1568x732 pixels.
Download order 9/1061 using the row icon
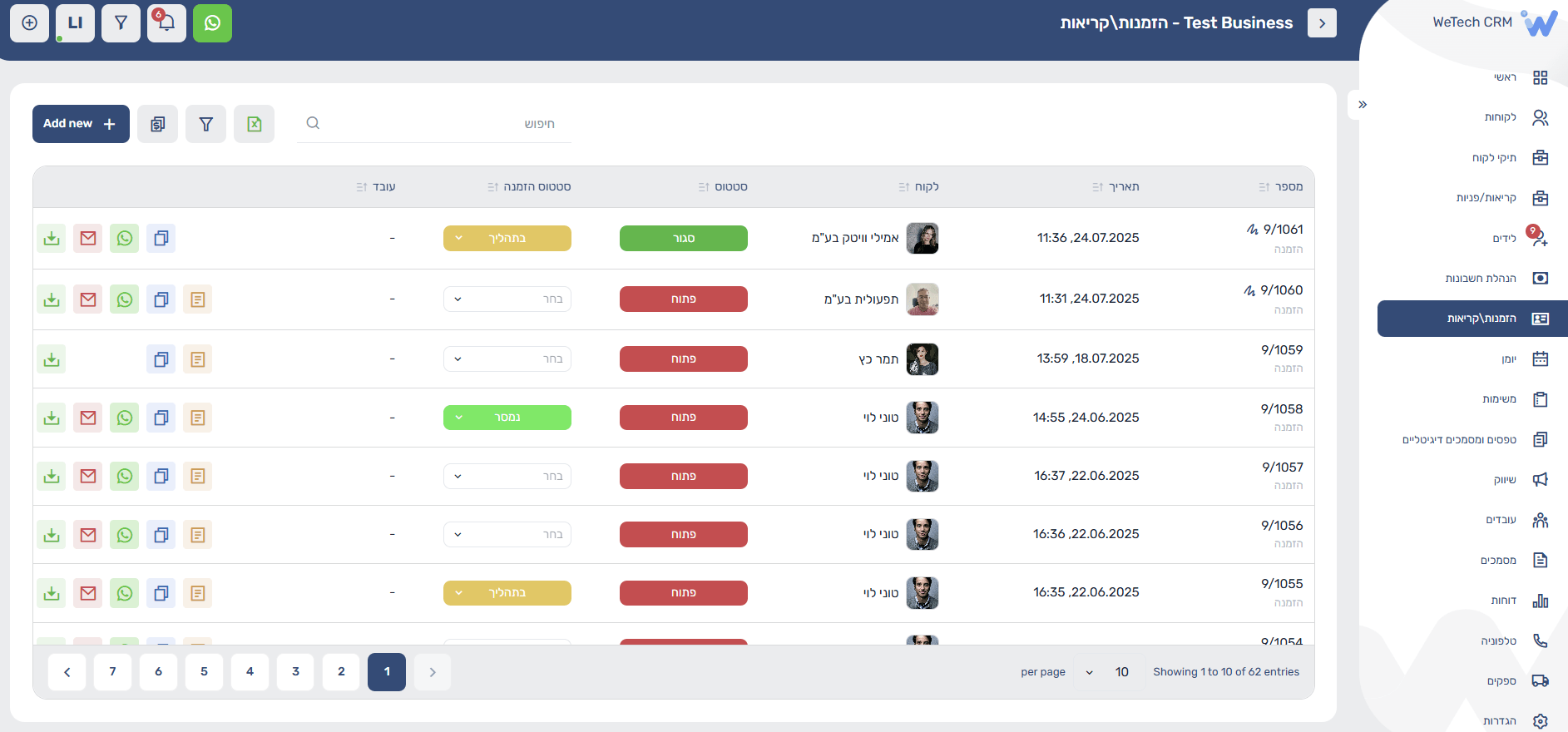52,239
